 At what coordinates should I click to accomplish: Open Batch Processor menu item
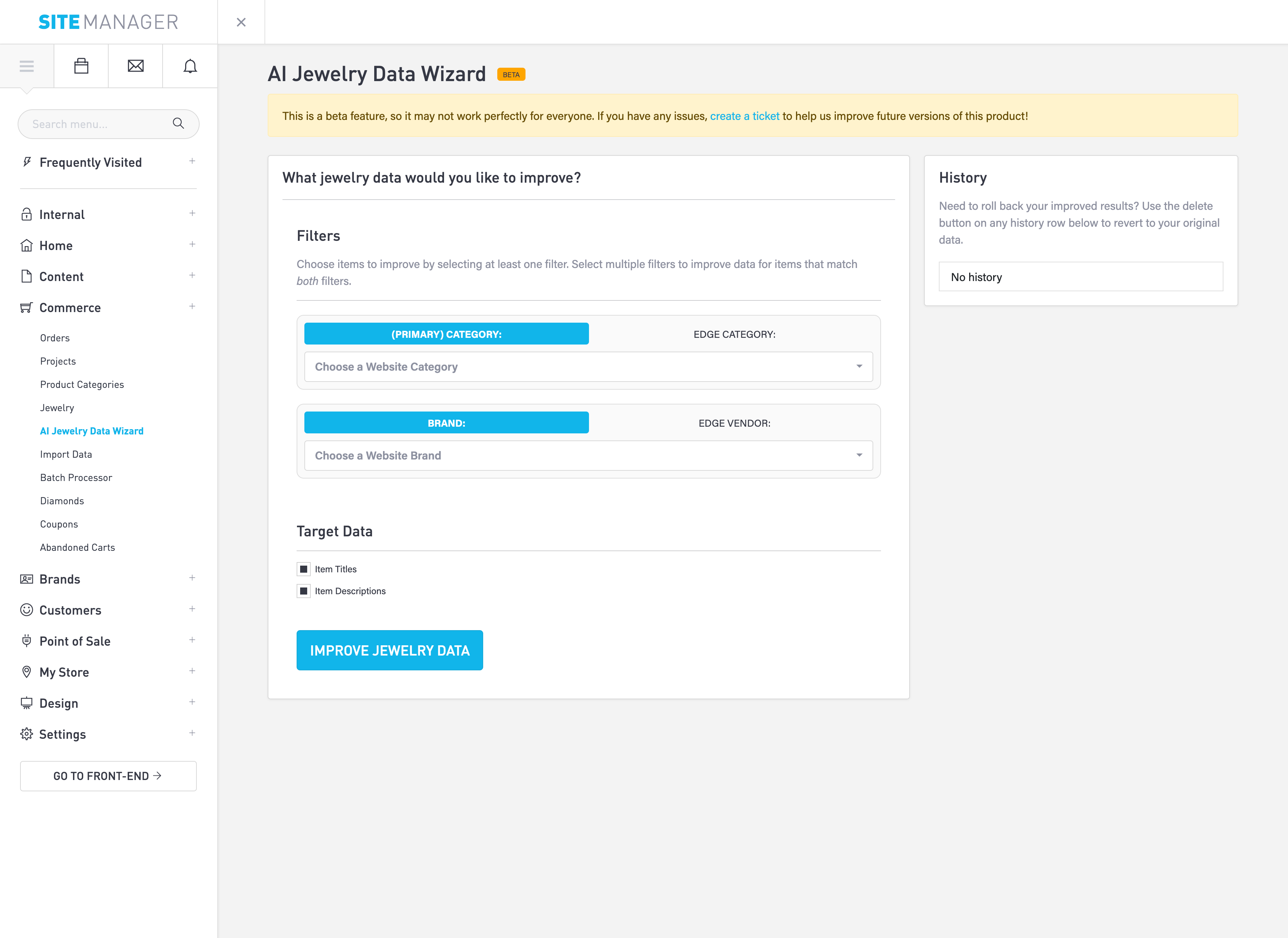pos(76,477)
